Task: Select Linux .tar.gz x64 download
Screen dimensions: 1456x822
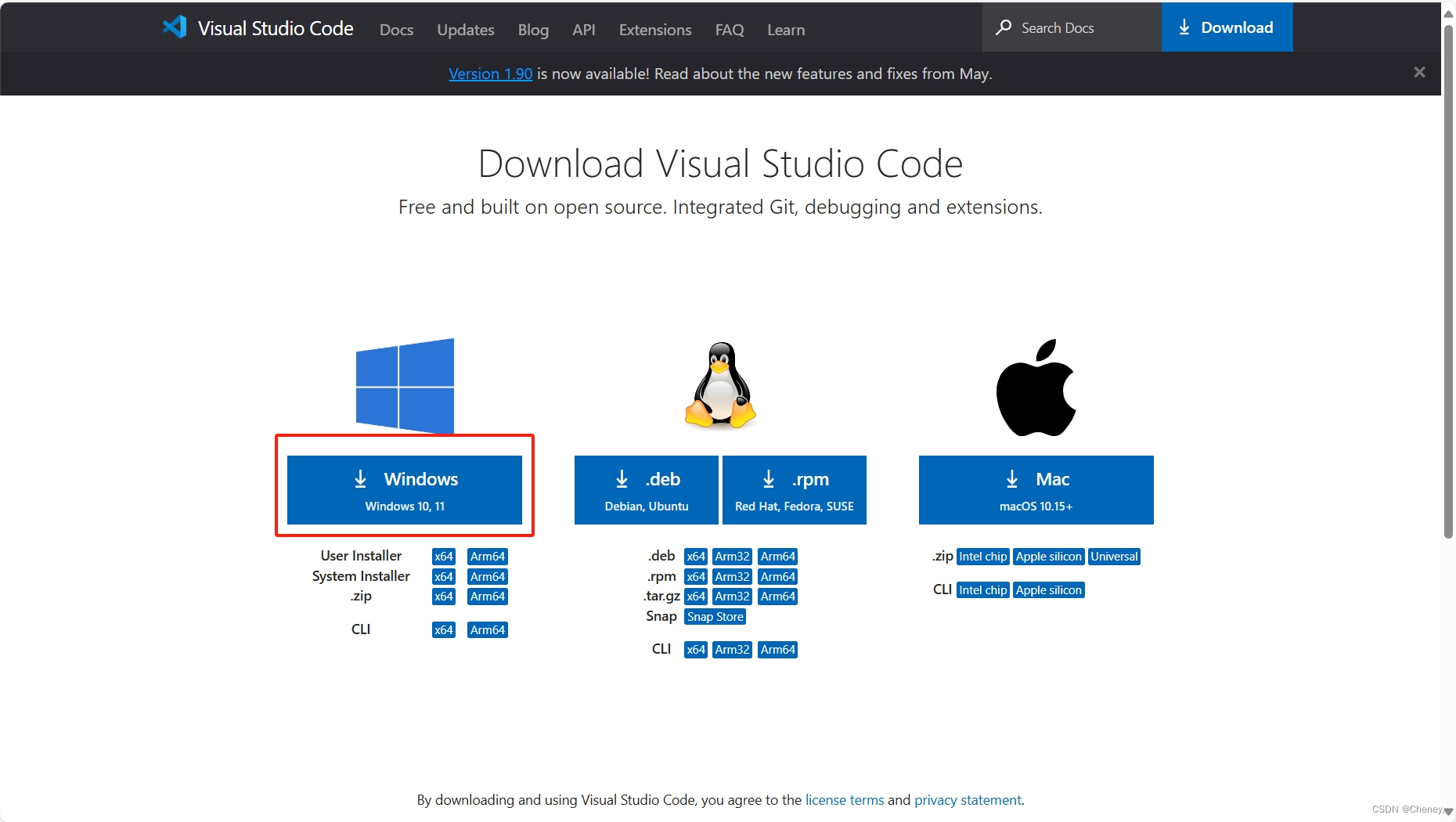Action: point(696,597)
